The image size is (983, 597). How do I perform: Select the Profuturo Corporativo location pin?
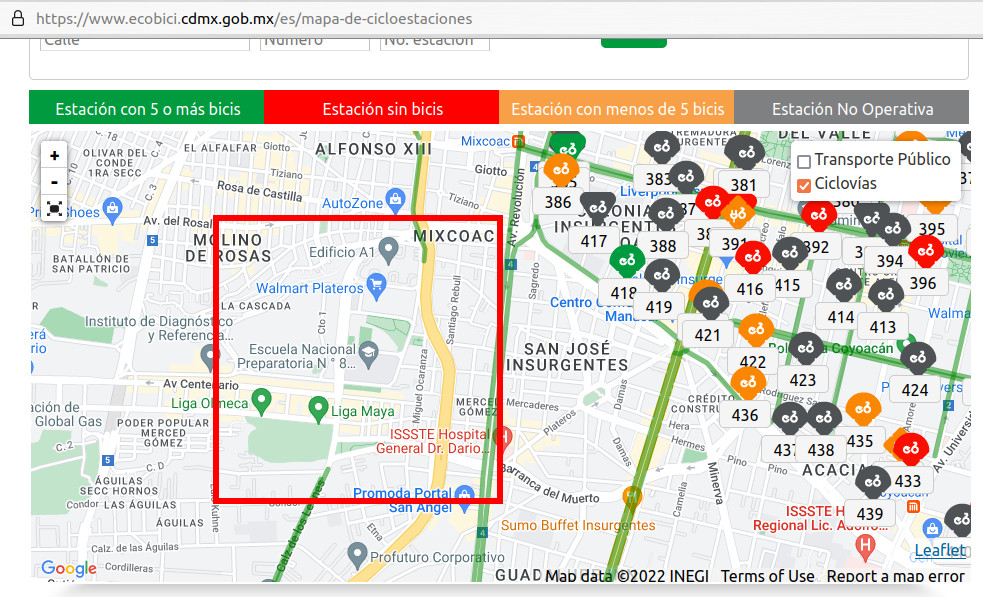pyautogui.click(x=357, y=556)
